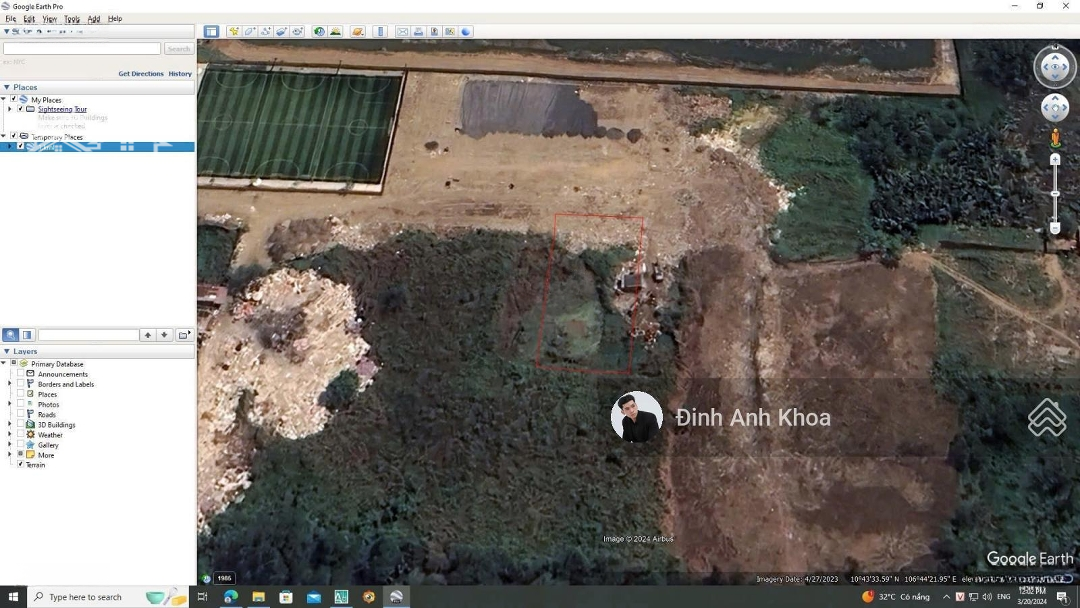Enable the 3D Buildings layer checkbox
Image resolution: width=1080 pixels, height=608 pixels.
[21, 424]
